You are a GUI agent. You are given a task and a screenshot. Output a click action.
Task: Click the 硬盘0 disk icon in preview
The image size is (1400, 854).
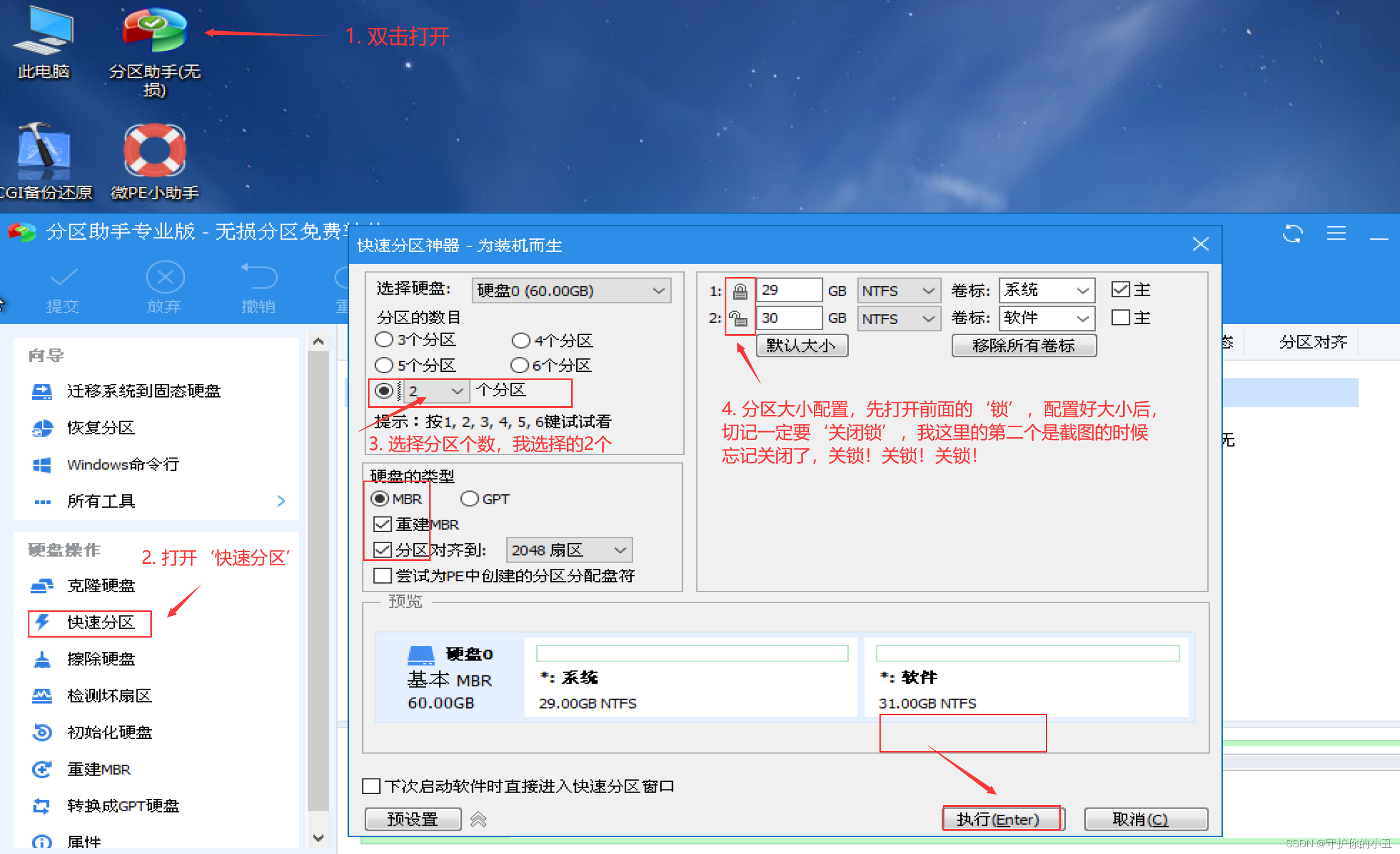421,655
